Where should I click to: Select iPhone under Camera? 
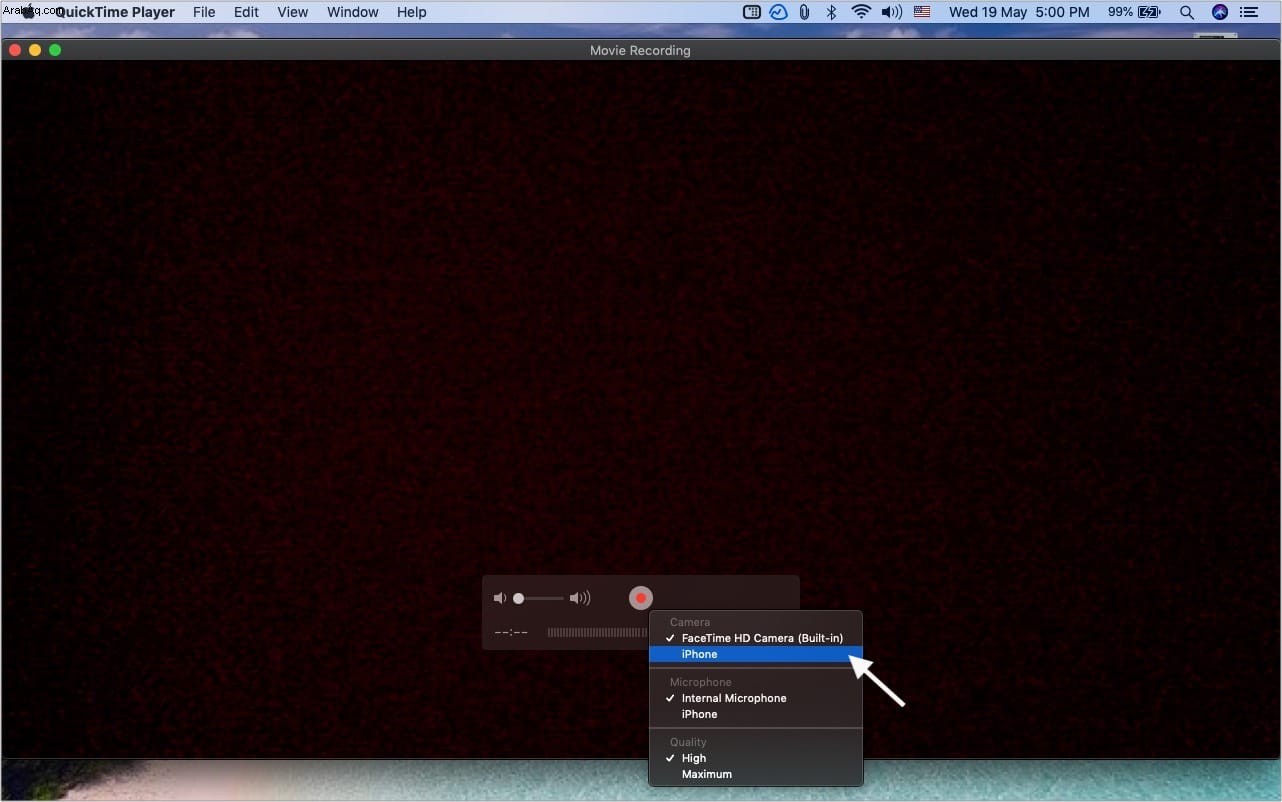755,654
